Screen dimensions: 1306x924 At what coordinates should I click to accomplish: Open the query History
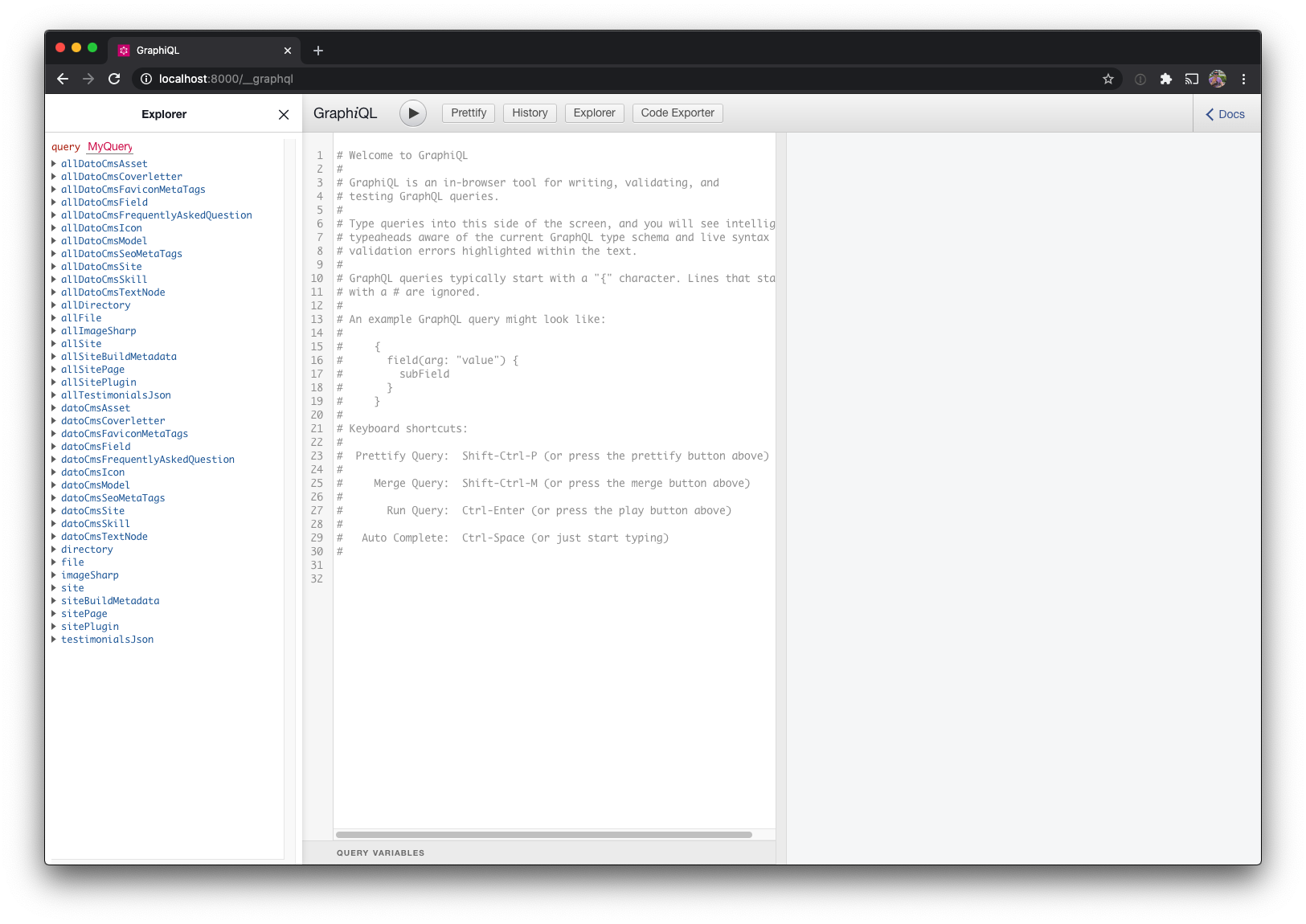530,113
